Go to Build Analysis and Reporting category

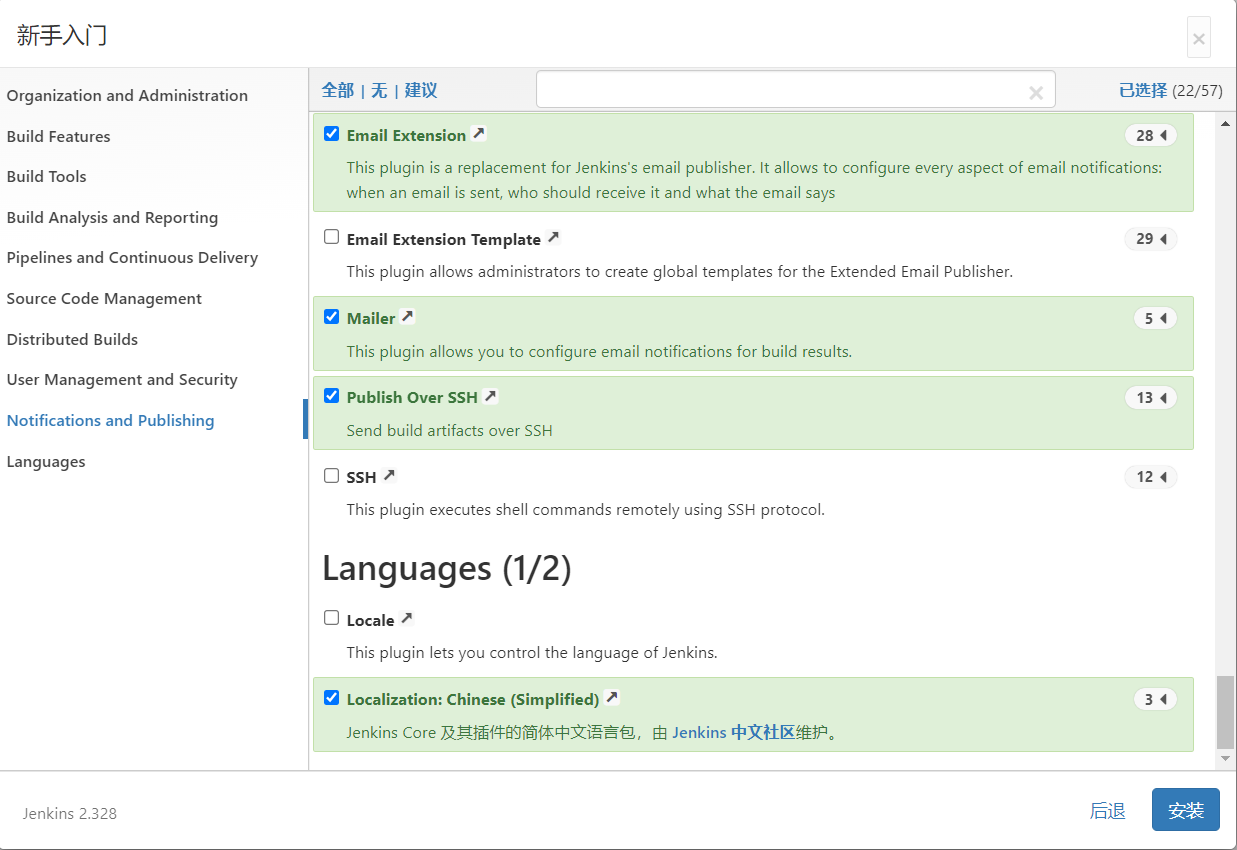pos(112,217)
